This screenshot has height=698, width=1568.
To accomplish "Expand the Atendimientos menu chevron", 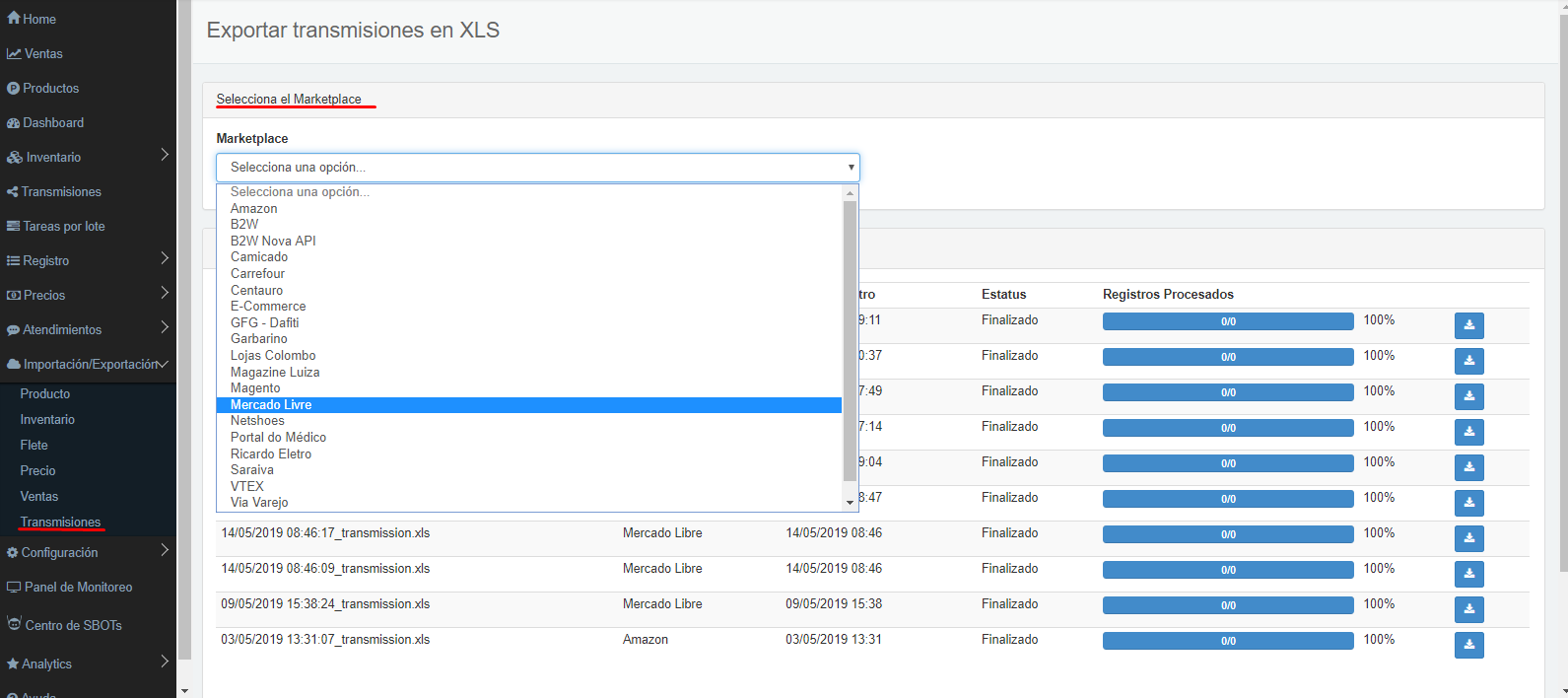I will click(x=164, y=327).
